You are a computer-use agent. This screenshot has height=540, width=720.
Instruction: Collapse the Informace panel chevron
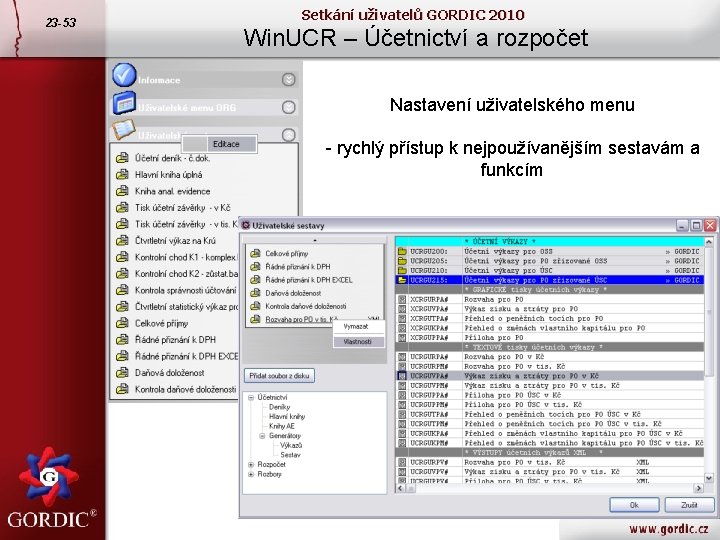click(x=288, y=79)
